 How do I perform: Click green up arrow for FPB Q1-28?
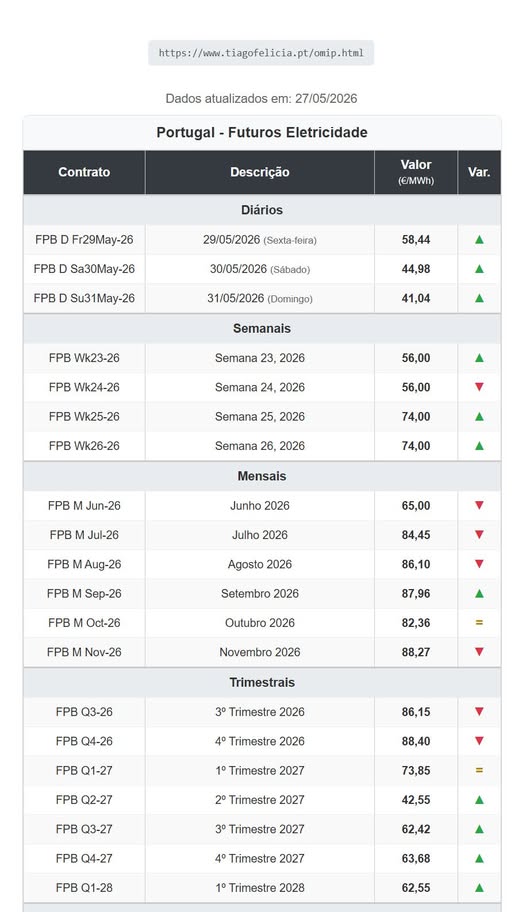click(479, 888)
